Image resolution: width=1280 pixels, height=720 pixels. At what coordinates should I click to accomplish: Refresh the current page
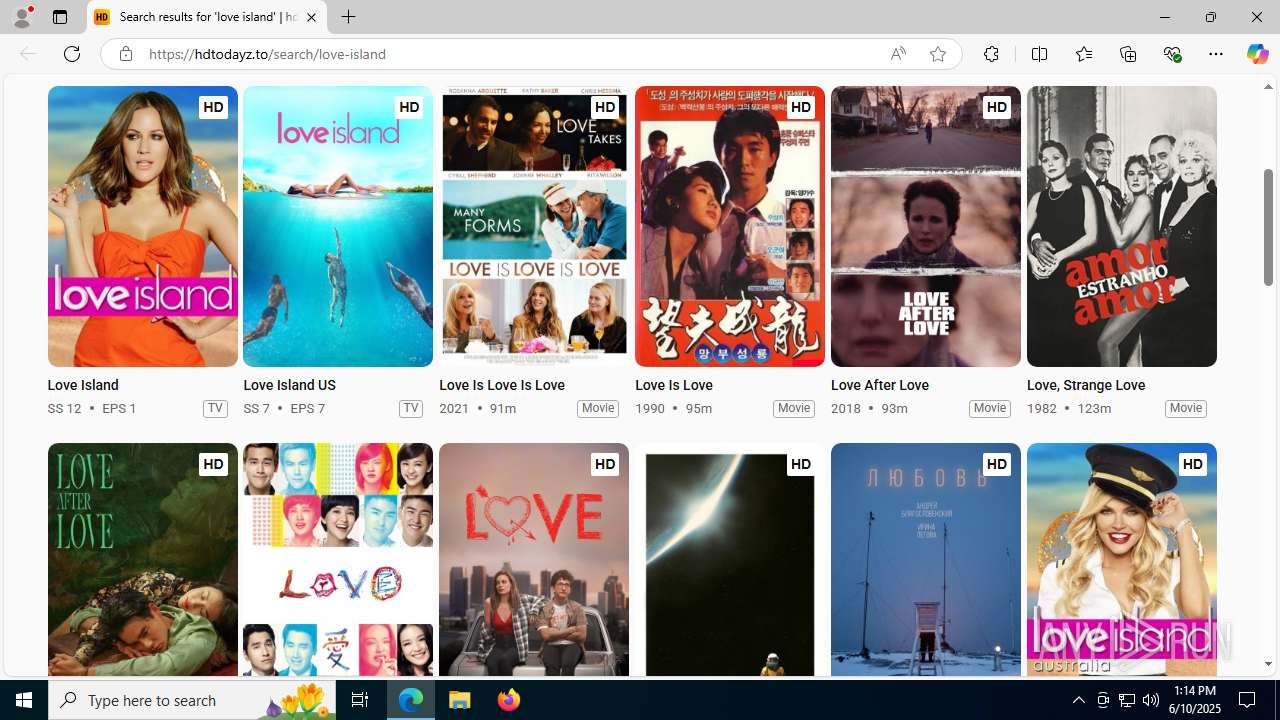pos(72,54)
